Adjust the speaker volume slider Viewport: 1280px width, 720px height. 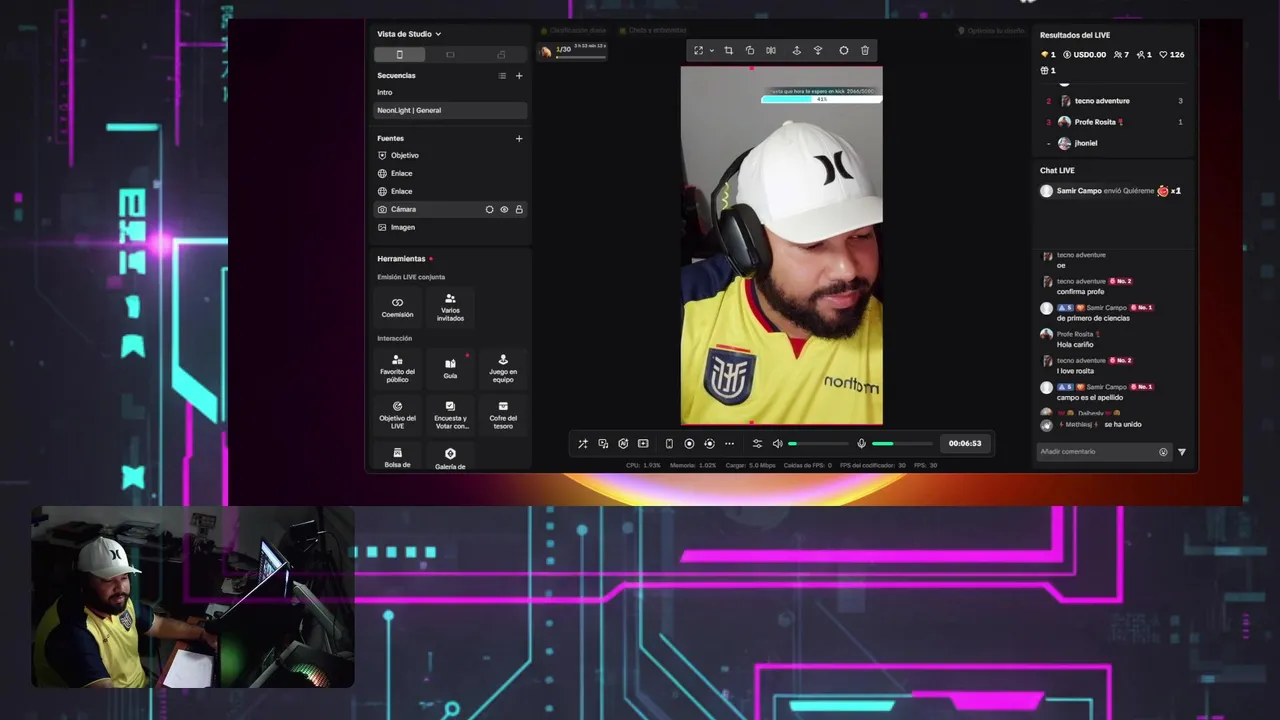point(818,444)
